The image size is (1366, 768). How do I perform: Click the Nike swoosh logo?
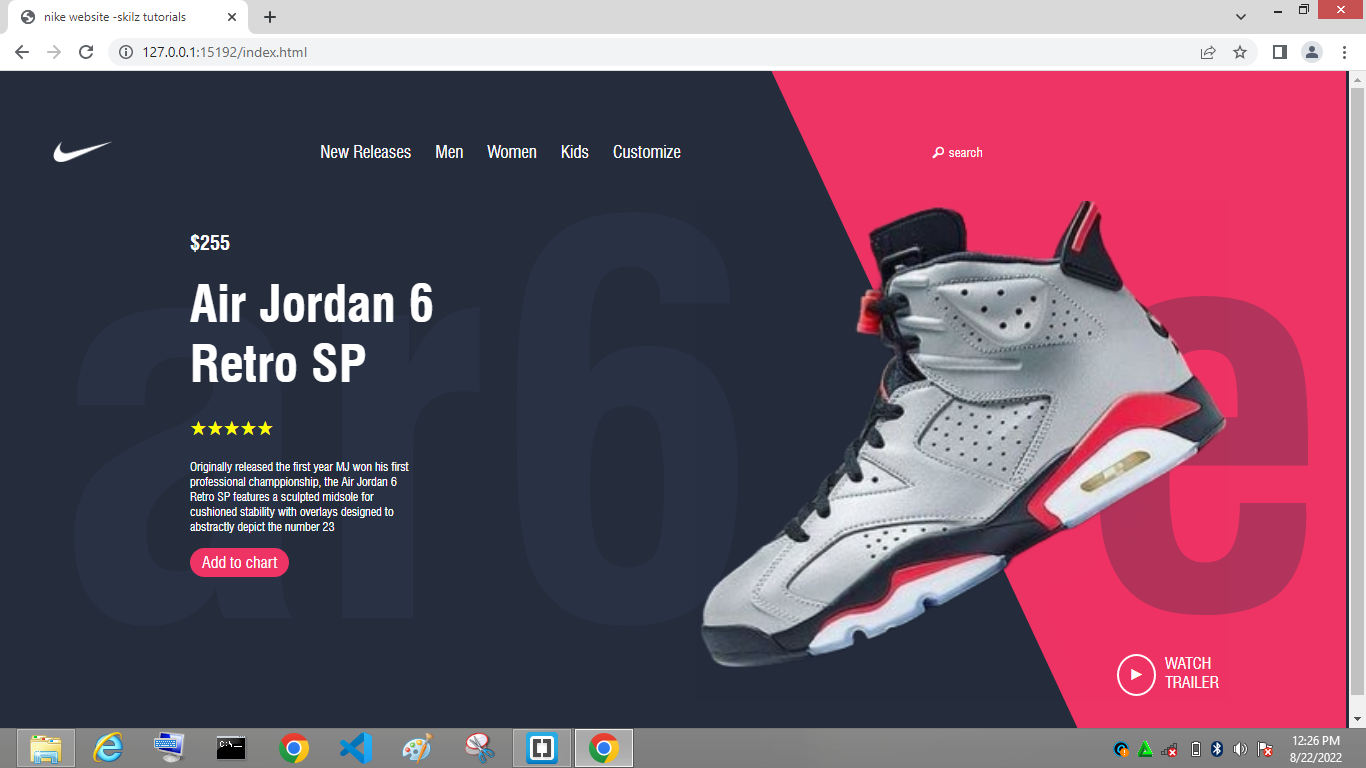click(x=83, y=151)
